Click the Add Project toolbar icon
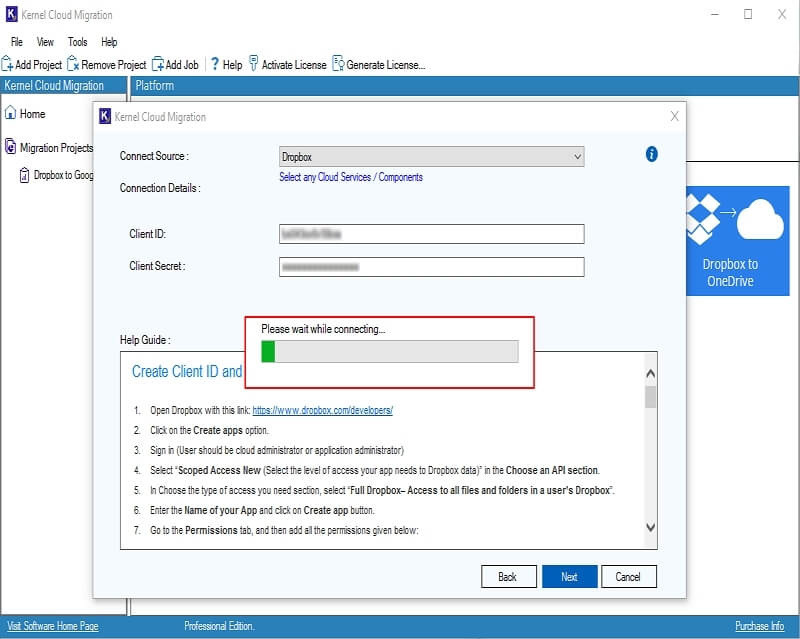The height and width of the screenshot is (639, 800). pyautogui.click(x=7, y=64)
